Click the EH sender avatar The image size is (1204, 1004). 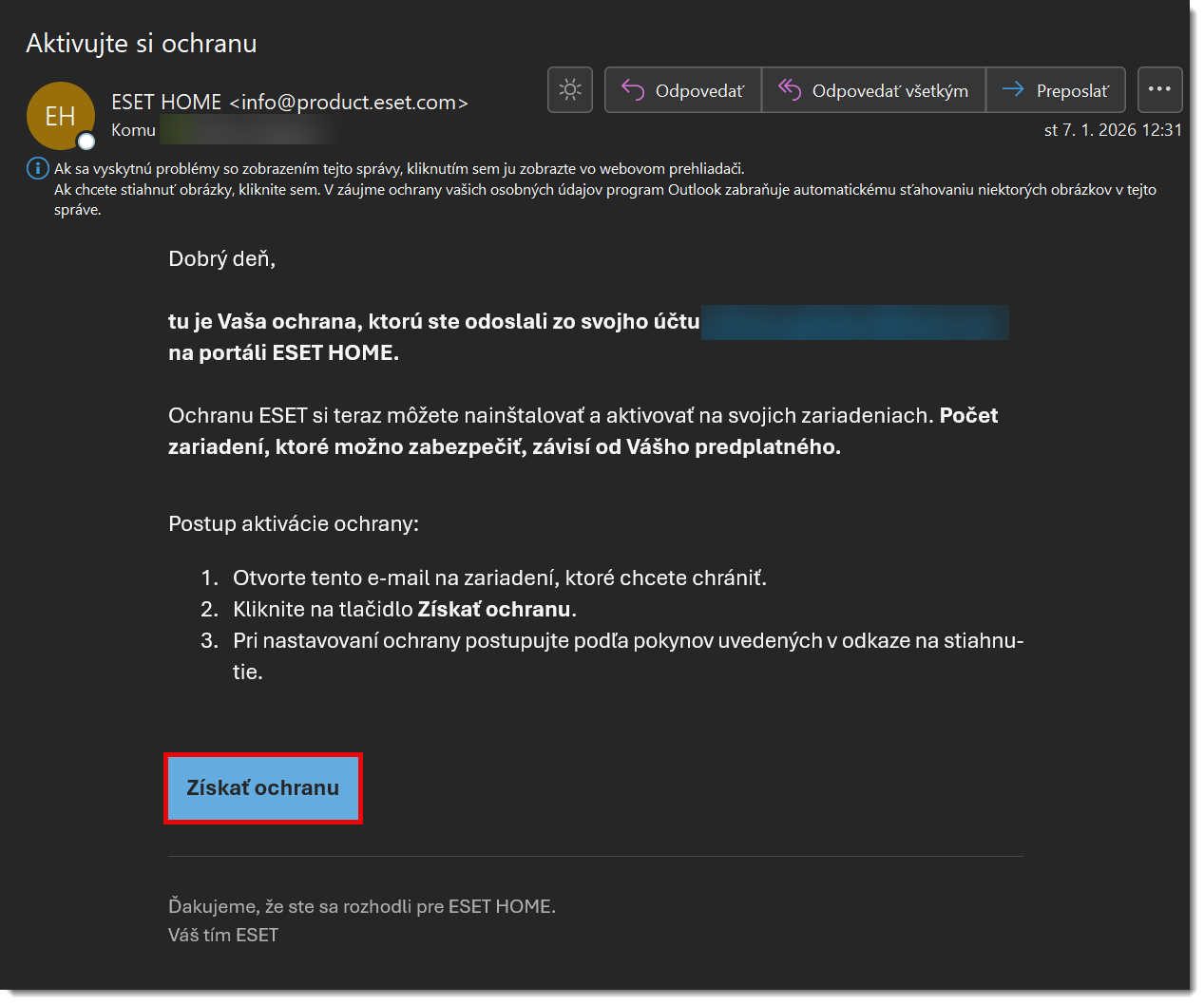coord(60,116)
